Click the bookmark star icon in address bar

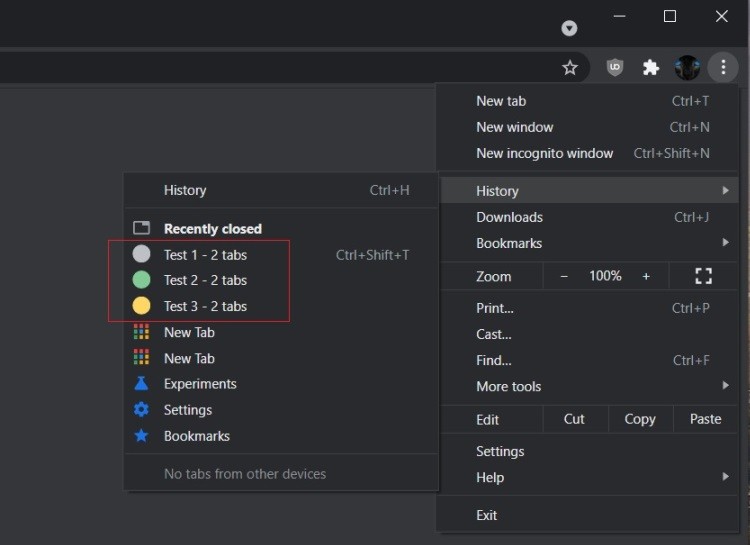pyautogui.click(x=570, y=68)
